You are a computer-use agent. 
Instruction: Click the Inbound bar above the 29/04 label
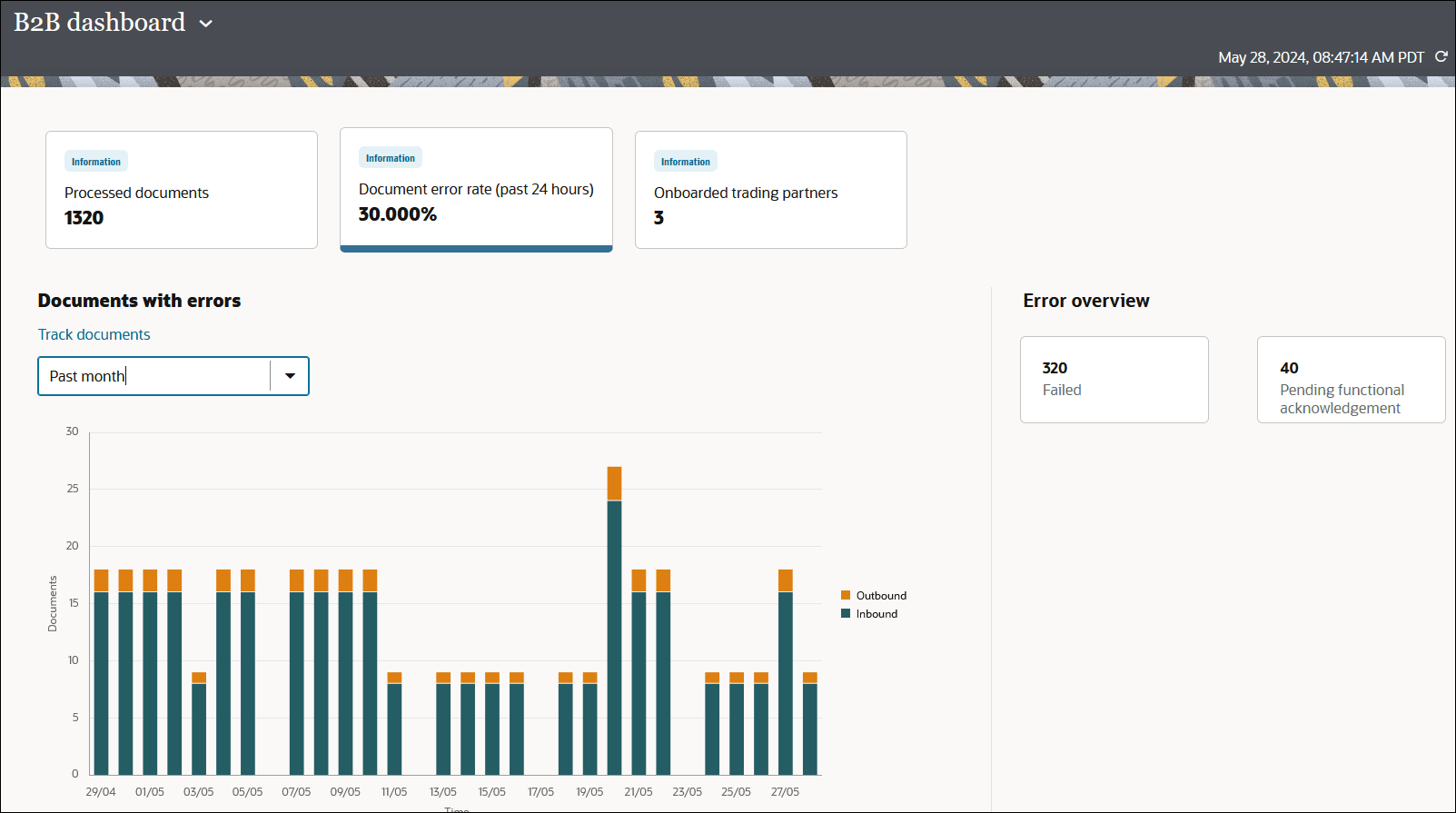tap(101, 683)
